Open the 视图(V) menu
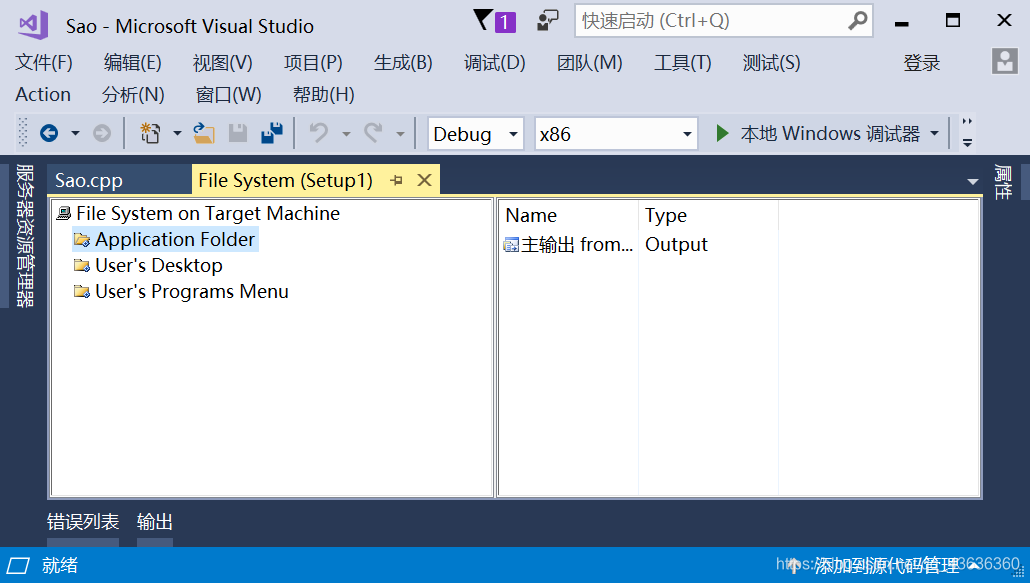Screen dimensions: 1030x583 click(x=223, y=63)
